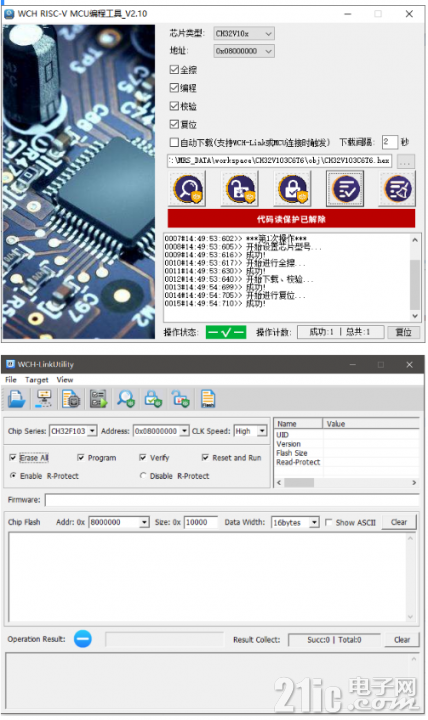Open the File menu
Screen dimensions: 428x720
[x=11, y=380]
